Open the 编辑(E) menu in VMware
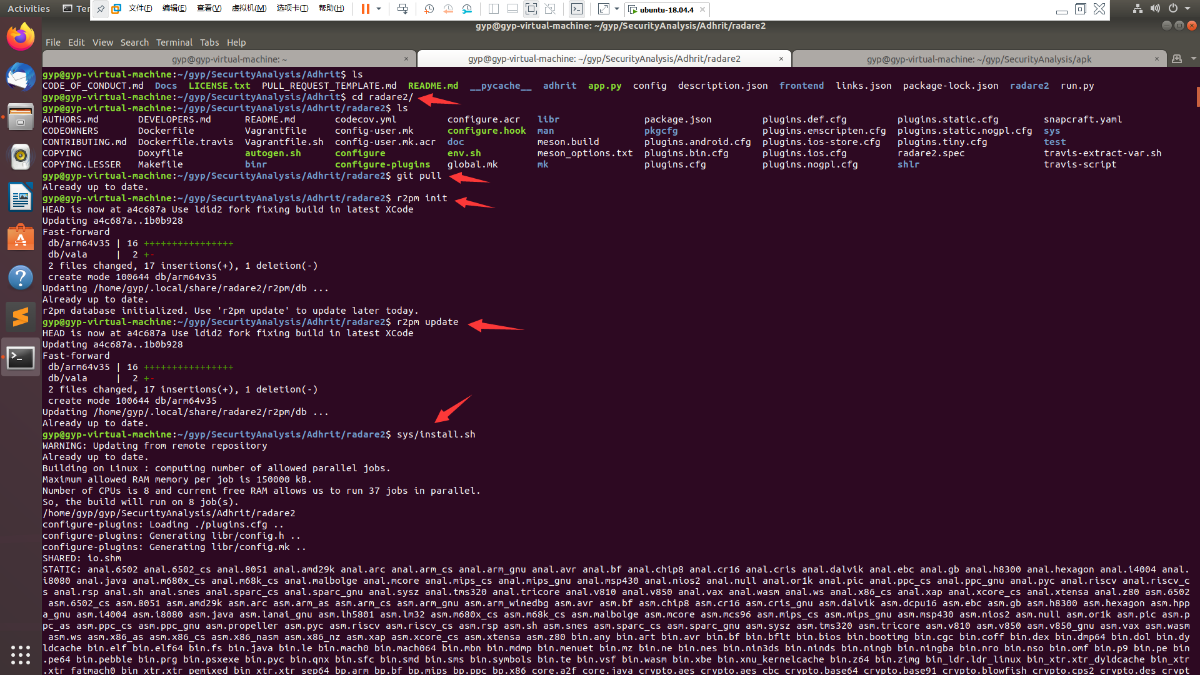The width and height of the screenshot is (1200, 675). pos(173,8)
